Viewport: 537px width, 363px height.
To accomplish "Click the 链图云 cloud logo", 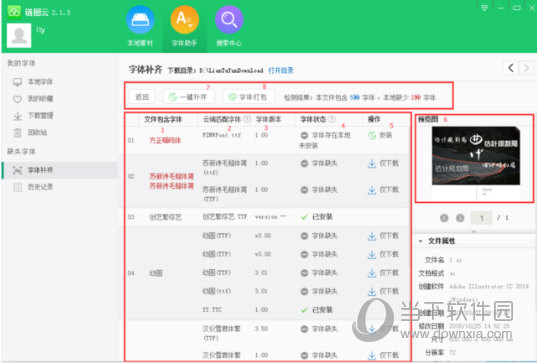I will tap(14, 12).
